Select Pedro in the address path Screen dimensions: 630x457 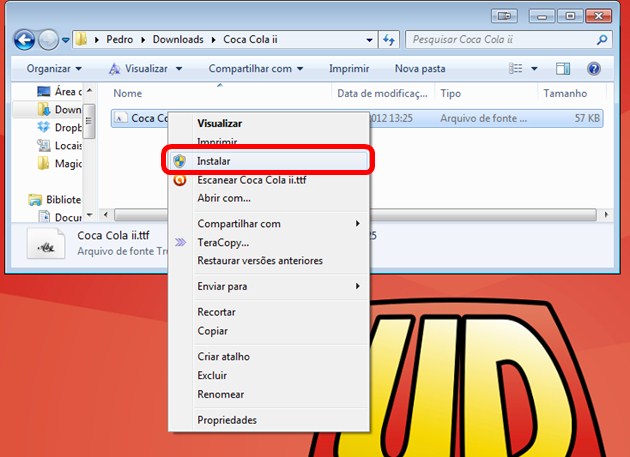click(119, 39)
